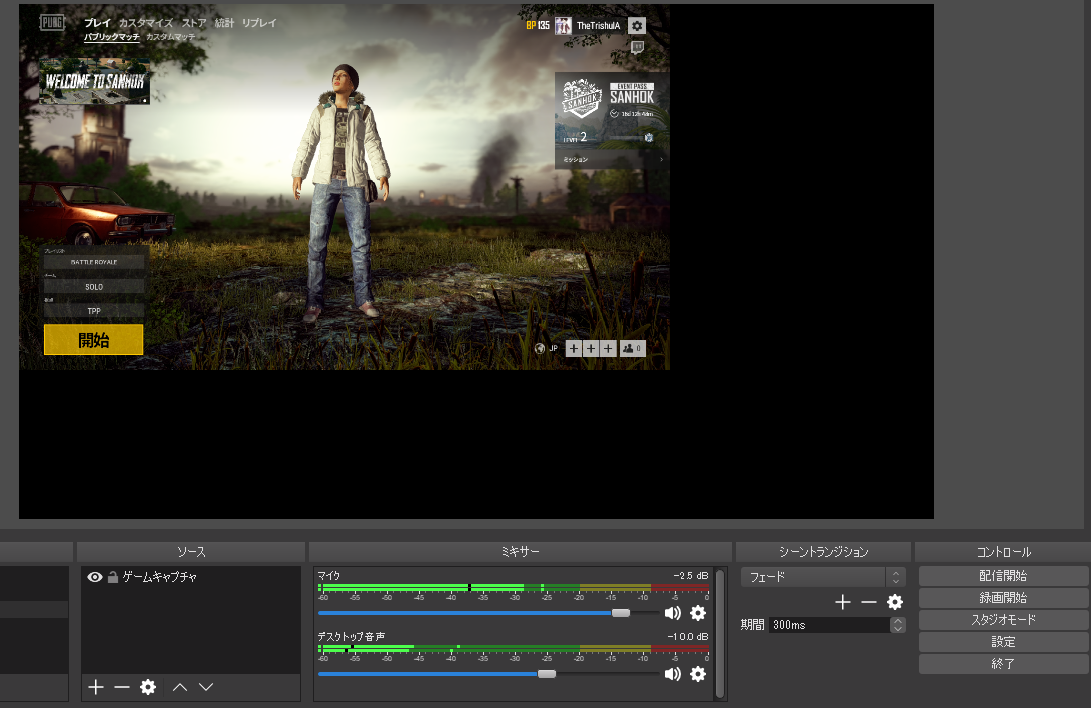Open the PUBG friends list icon
The image size is (1091, 708).
[x=632, y=348]
